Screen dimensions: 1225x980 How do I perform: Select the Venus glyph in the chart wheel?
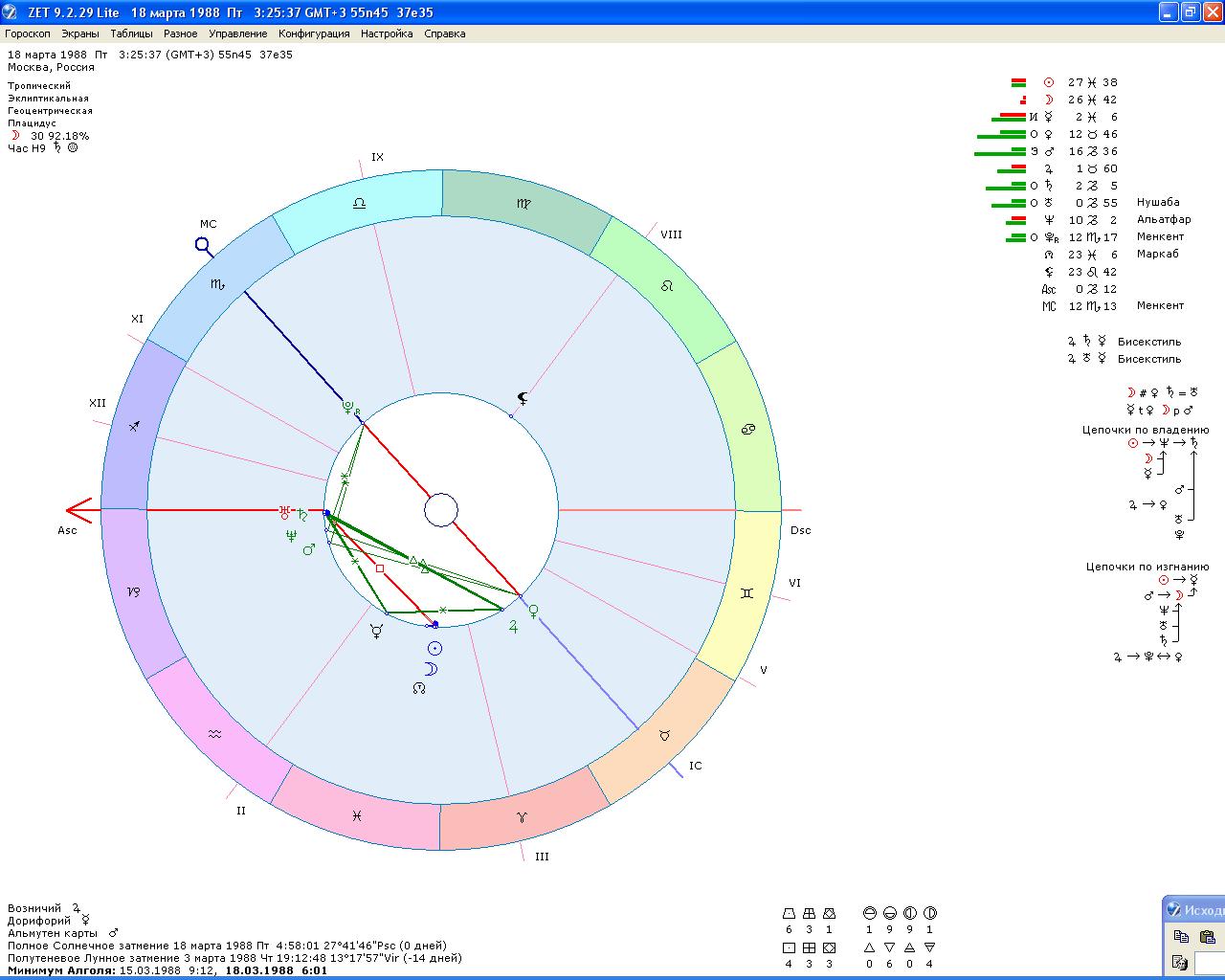(534, 610)
